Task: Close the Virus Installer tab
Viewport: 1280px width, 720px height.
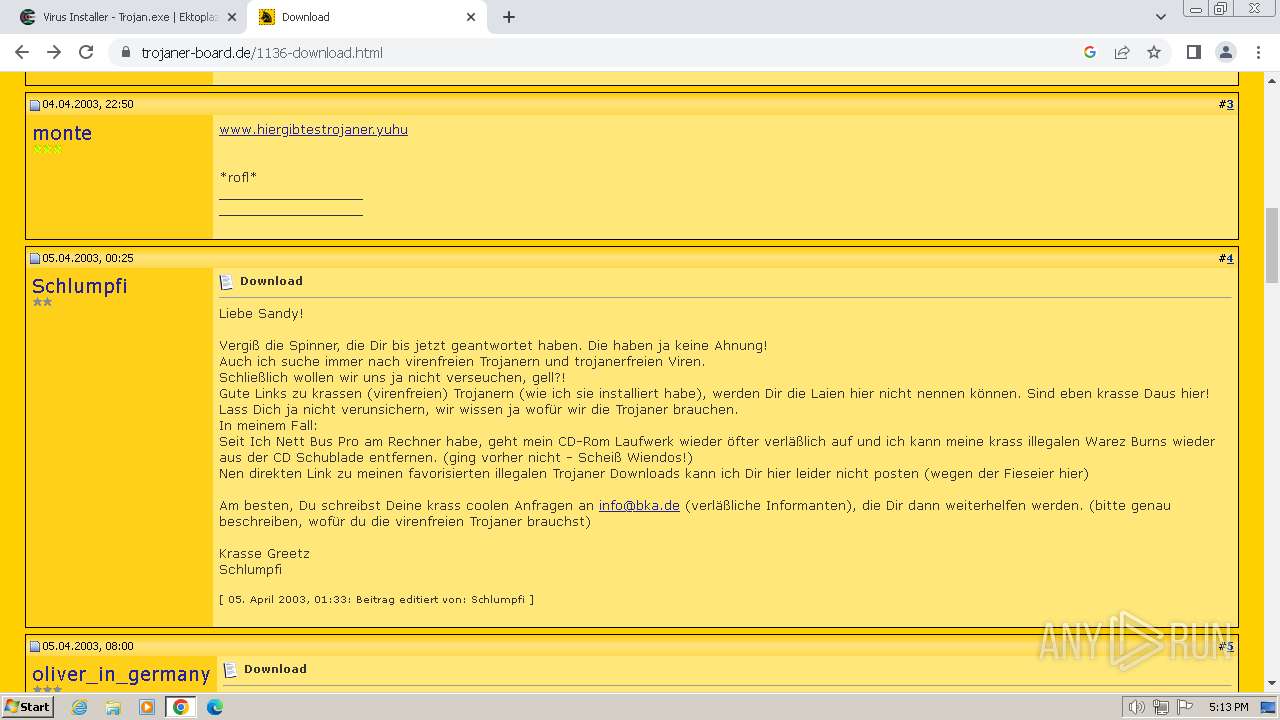Action: pyautogui.click(x=231, y=17)
